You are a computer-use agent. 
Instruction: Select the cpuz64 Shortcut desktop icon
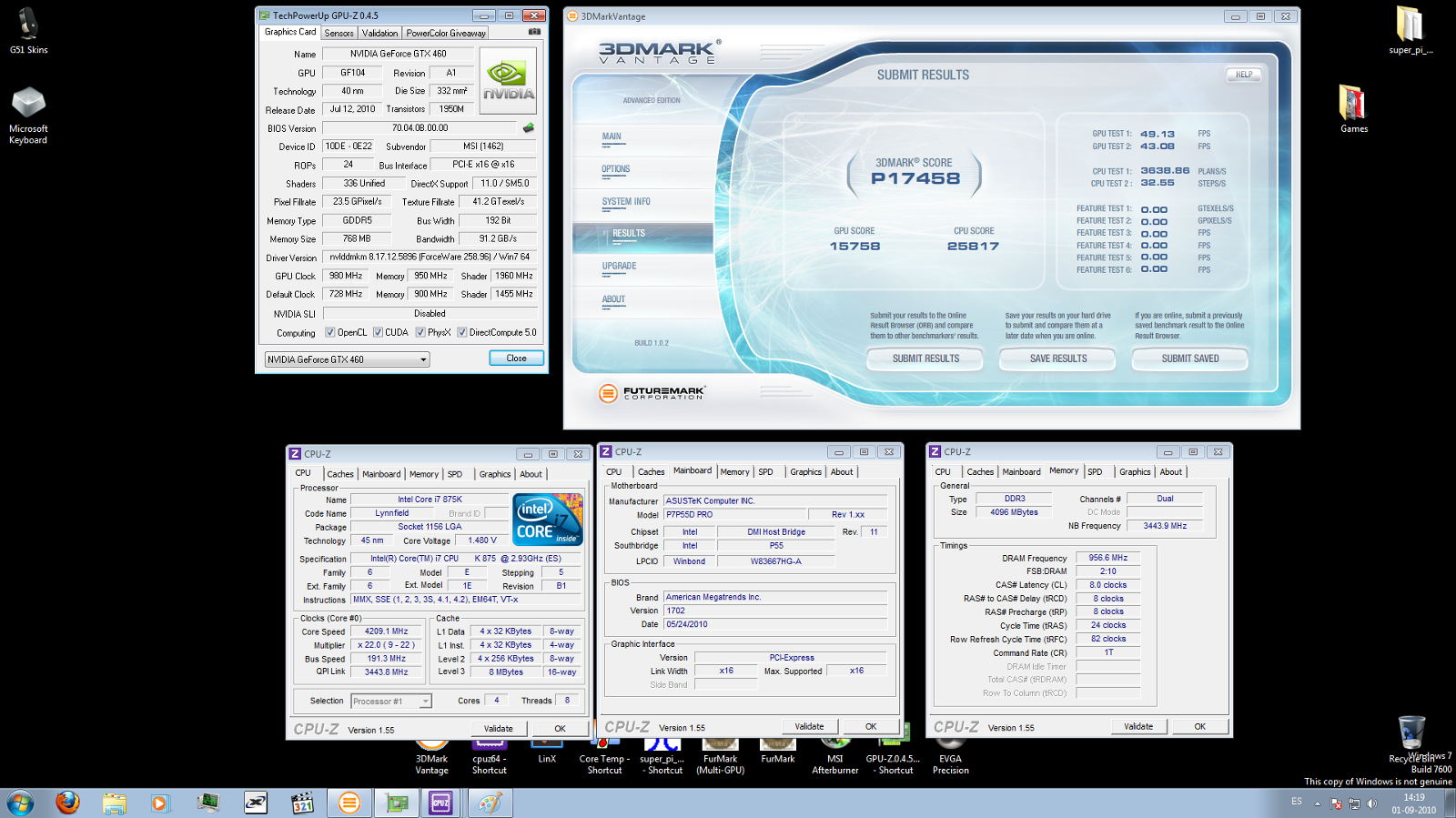(x=490, y=757)
